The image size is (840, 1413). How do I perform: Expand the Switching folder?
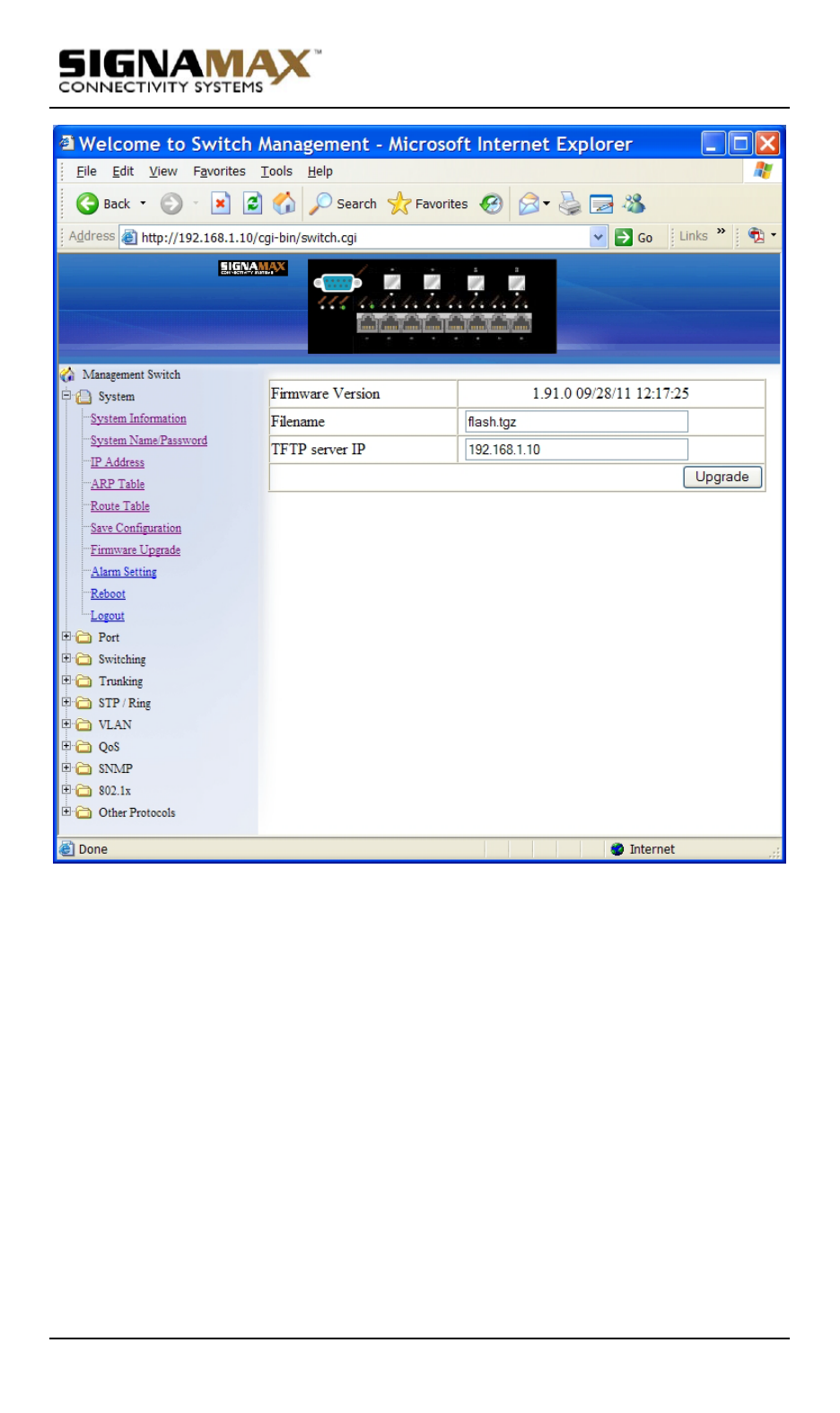pyautogui.click(x=66, y=658)
